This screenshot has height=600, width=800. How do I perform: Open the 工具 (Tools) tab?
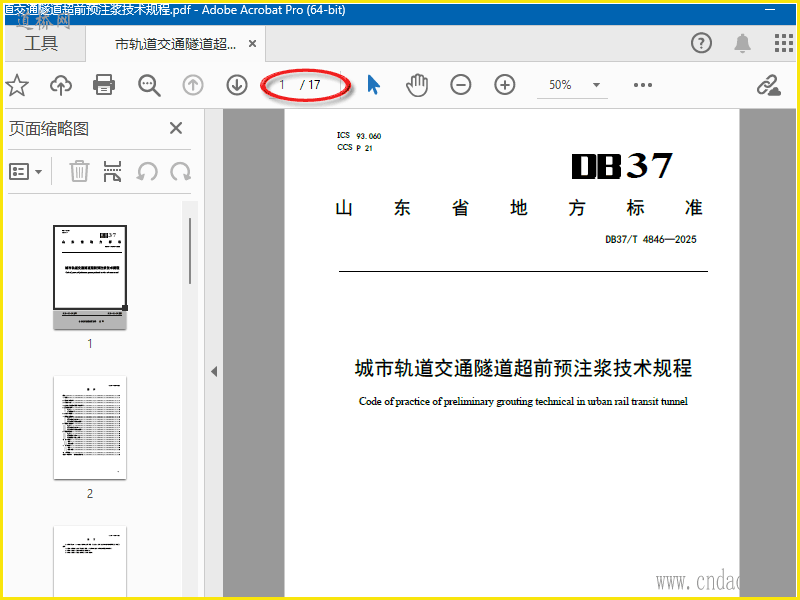(41, 43)
